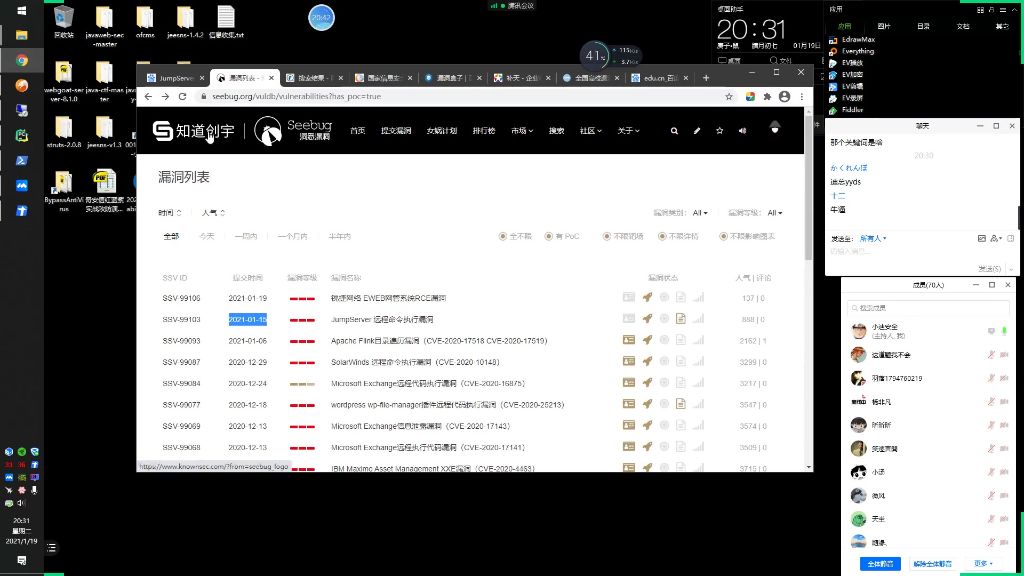
Task: Open the JumpServer vulnerability link
Action: click(382, 319)
